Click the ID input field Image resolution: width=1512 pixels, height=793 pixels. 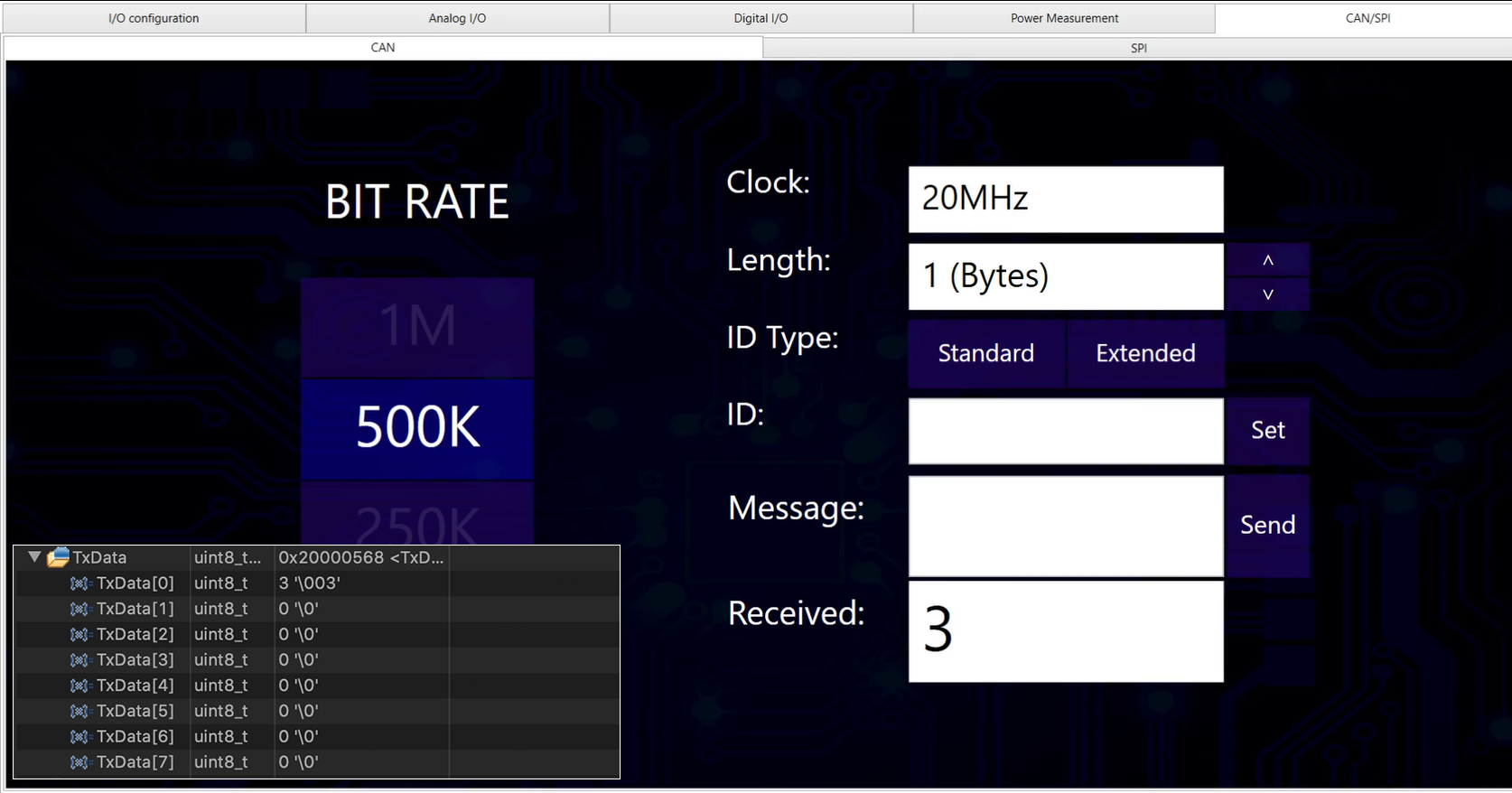[1066, 431]
